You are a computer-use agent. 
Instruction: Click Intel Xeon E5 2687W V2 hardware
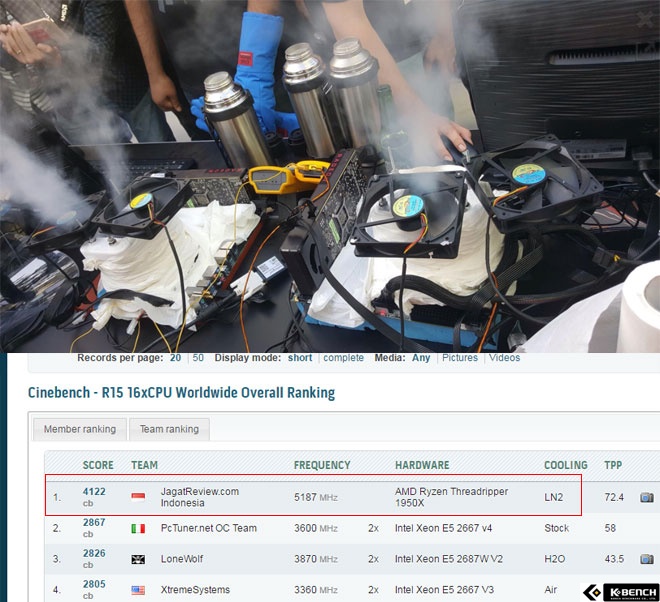[449, 559]
